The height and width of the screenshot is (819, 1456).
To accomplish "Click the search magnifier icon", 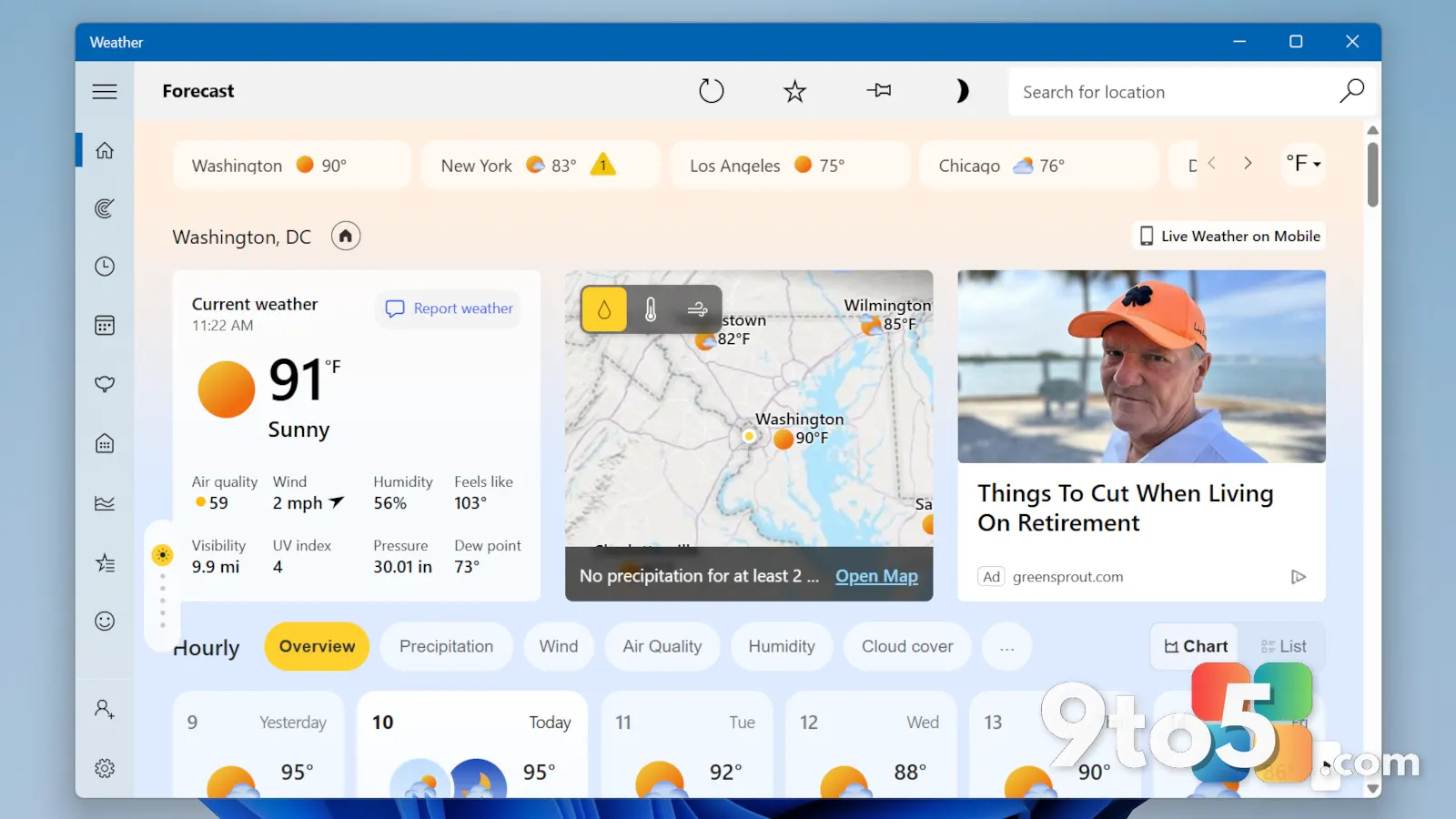I will tap(1351, 91).
